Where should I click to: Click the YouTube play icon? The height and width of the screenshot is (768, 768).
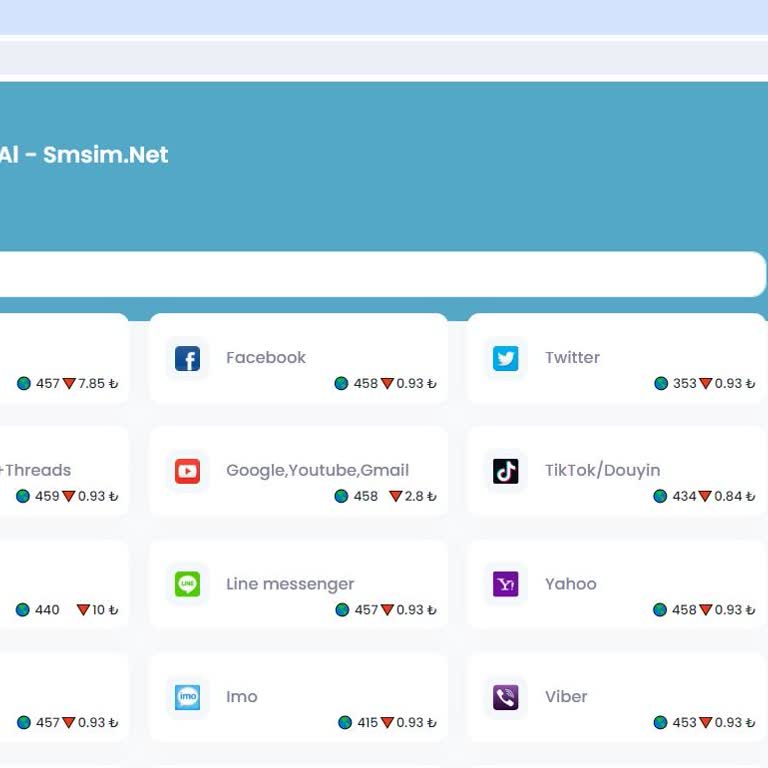click(187, 471)
